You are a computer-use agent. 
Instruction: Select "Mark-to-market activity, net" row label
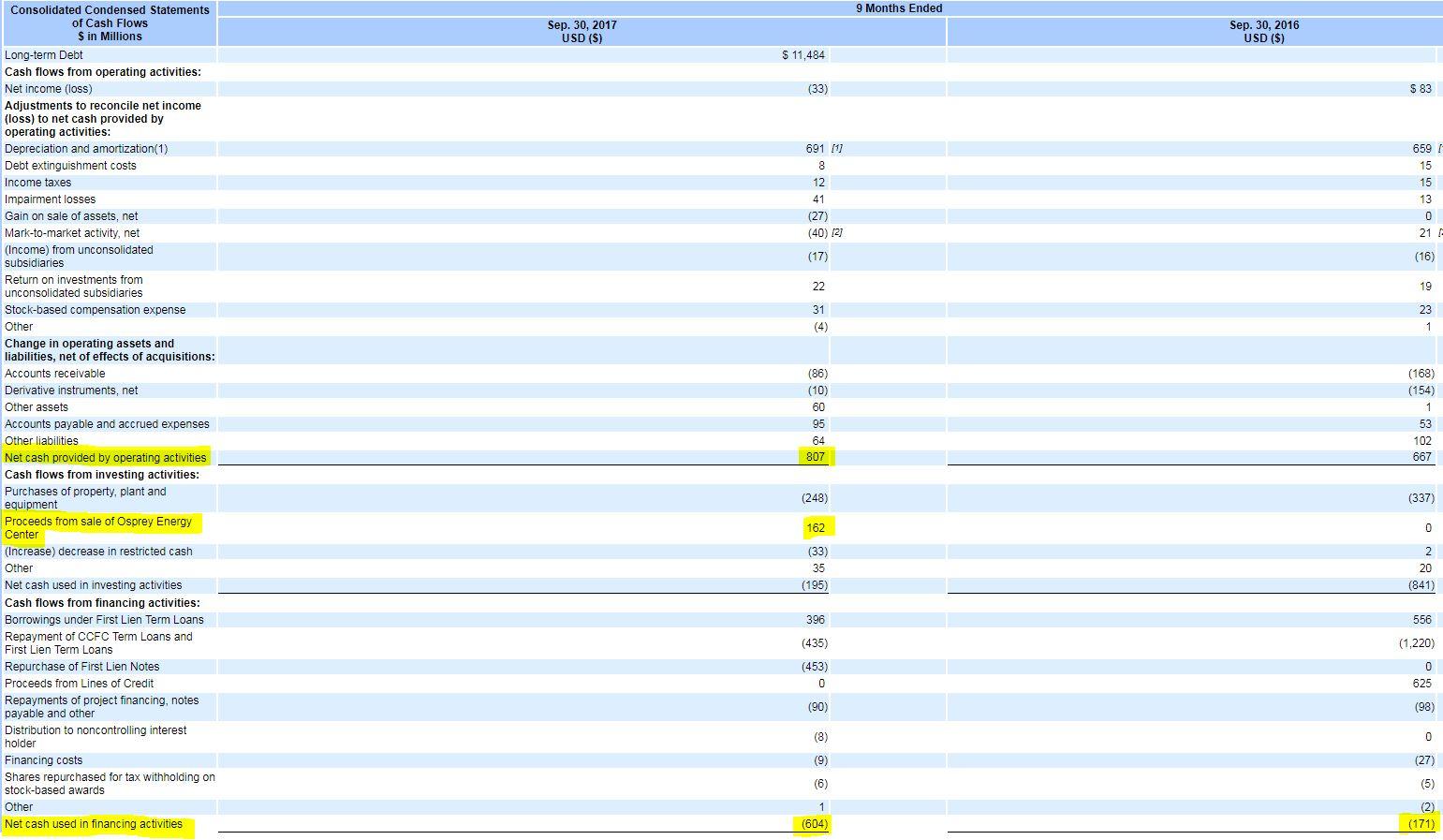[72, 233]
